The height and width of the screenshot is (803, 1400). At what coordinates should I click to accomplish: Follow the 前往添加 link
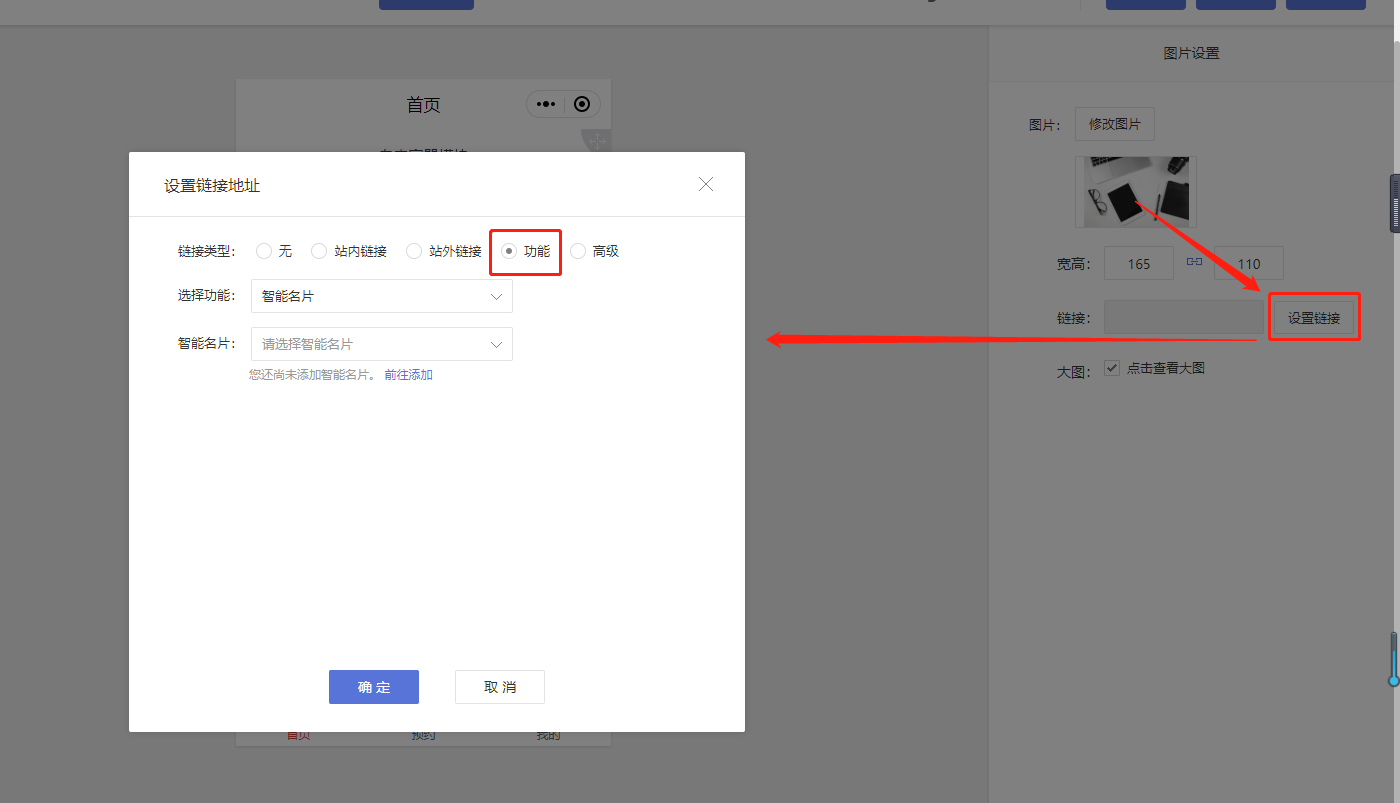[x=408, y=375]
